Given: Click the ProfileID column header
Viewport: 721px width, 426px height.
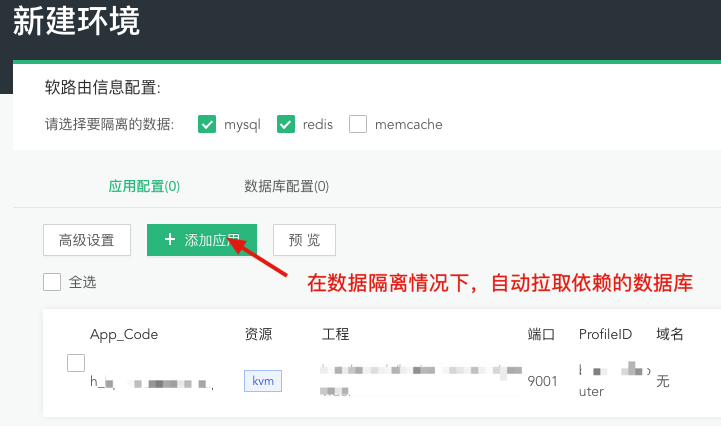Looking at the screenshot, I should click(x=606, y=334).
